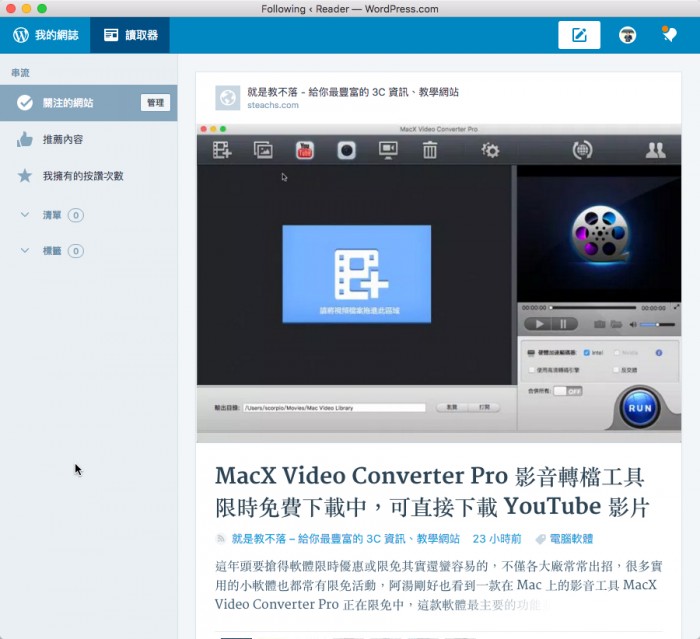
Task: Click the open button beside output path
Action: pos(484,407)
